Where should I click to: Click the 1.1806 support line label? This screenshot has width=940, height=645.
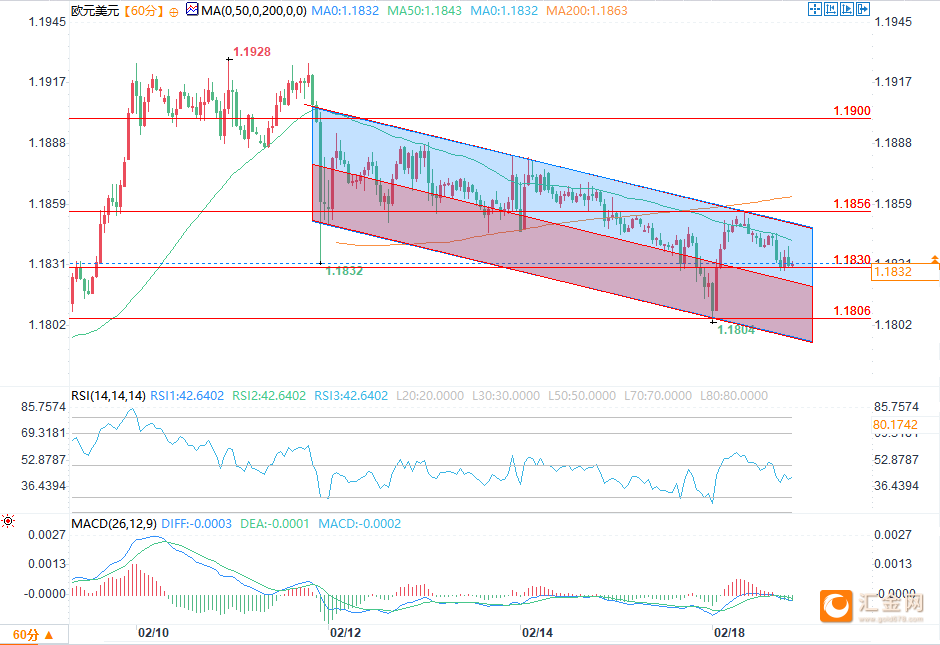852,311
